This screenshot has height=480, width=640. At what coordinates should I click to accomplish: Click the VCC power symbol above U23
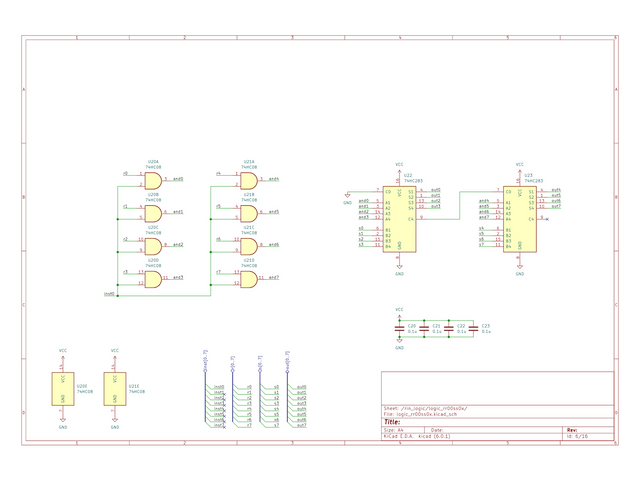(x=519, y=165)
